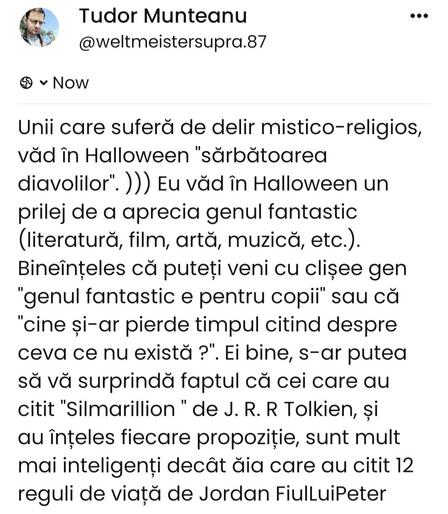Click the quote "genul fantastic e pentru copii"
The image size is (448, 514).
[172, 297]
